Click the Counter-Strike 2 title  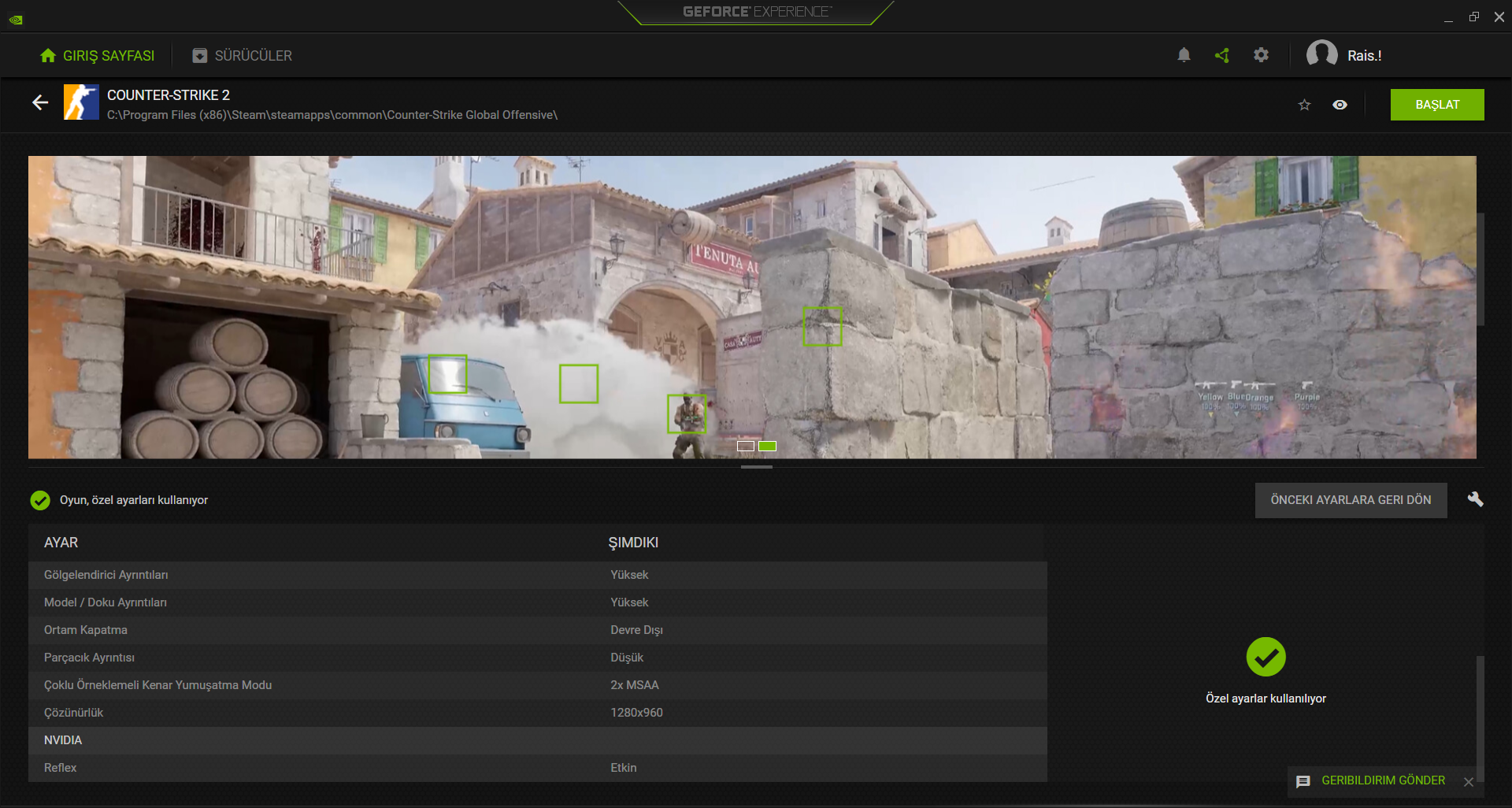pyautogui.click(x=169, y=95)
